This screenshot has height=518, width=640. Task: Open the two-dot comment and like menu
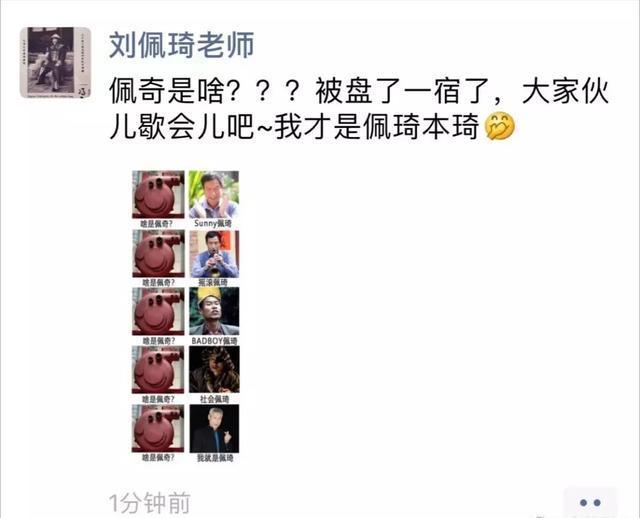point(590,502)
